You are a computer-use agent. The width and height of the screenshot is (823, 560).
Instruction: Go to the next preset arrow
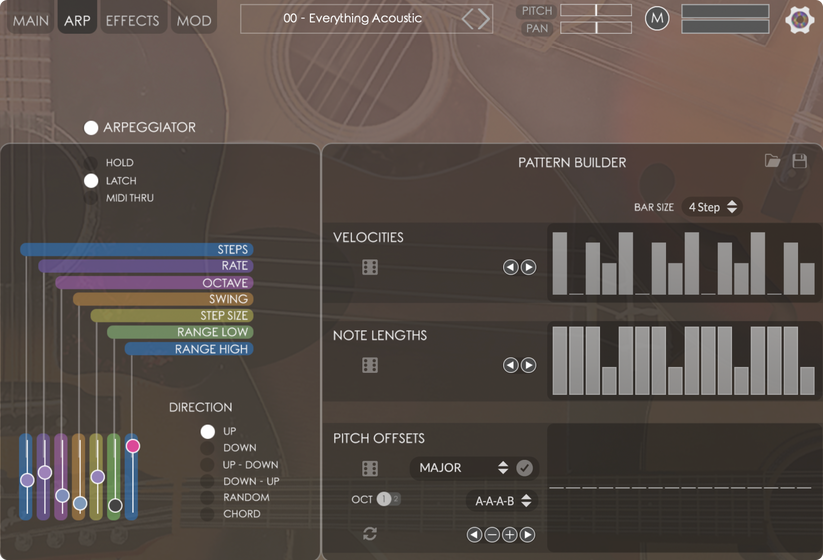point(485,19)
